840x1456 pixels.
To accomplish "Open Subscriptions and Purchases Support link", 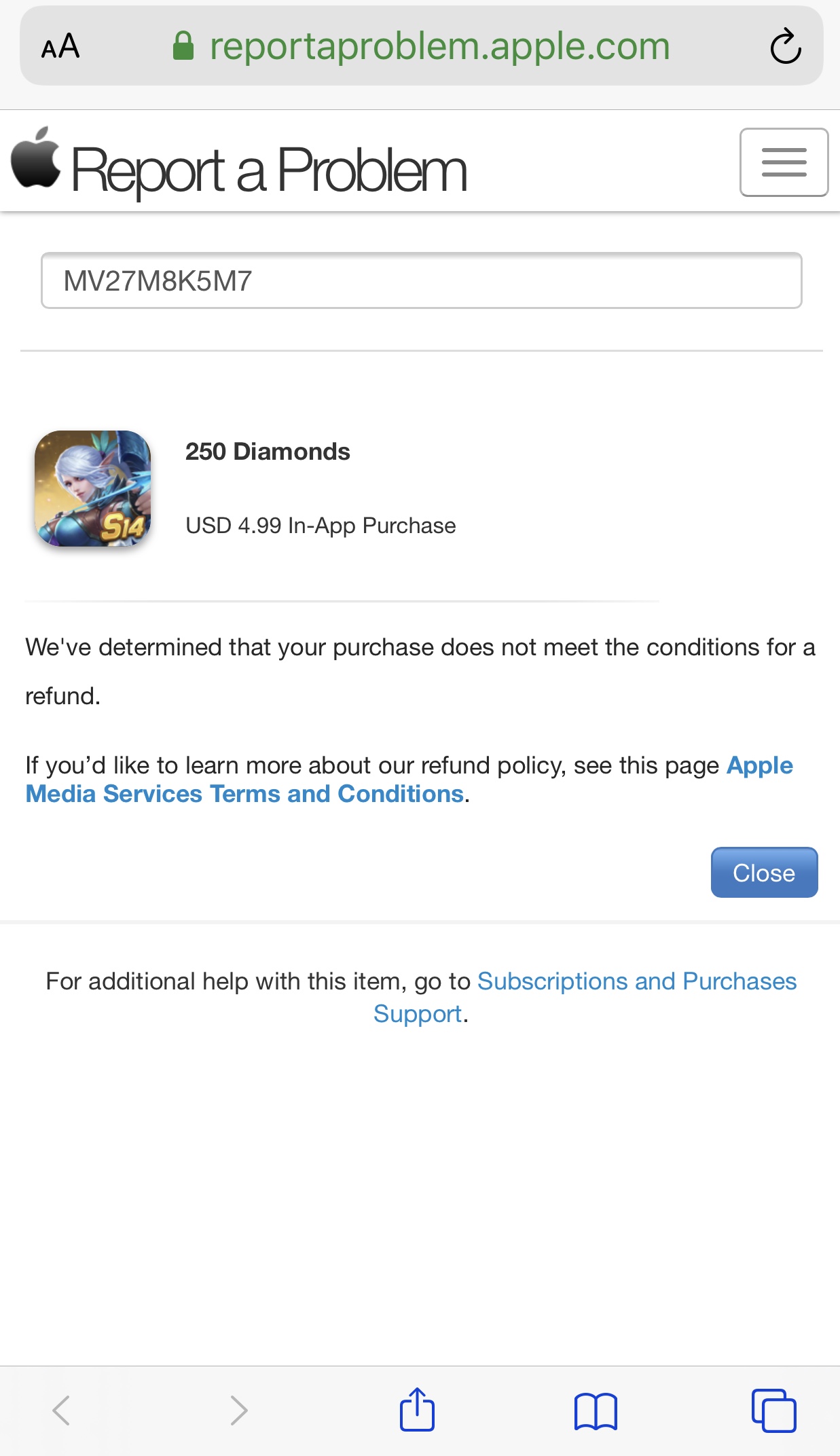I will (x=636, y=981).
